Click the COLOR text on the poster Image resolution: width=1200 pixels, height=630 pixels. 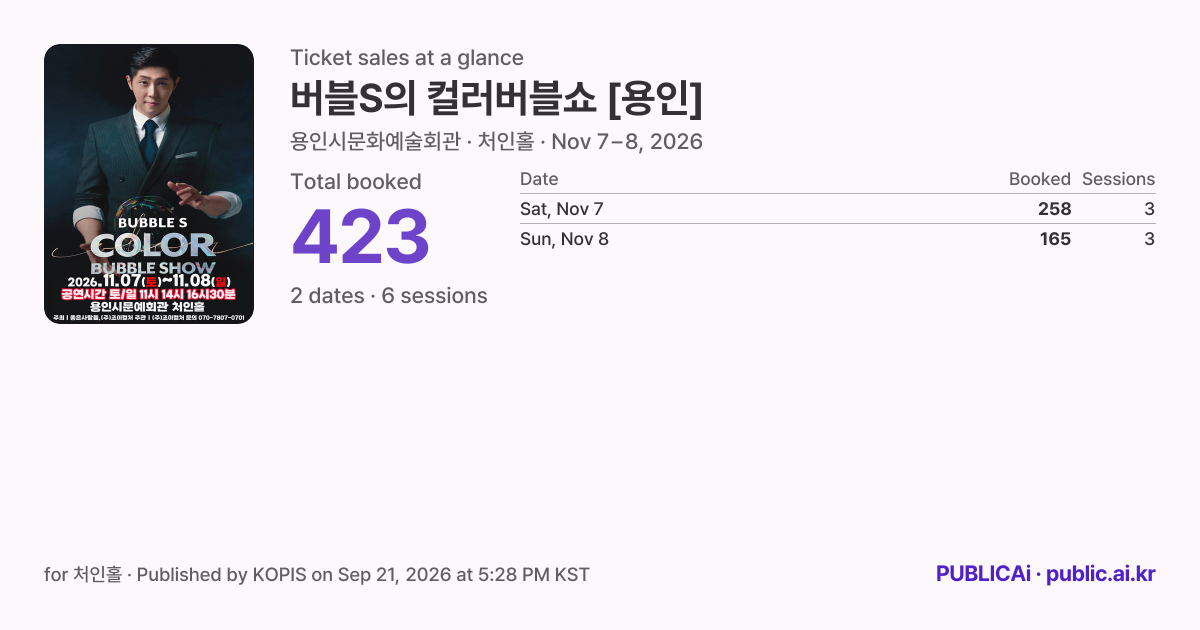point(152,245)
